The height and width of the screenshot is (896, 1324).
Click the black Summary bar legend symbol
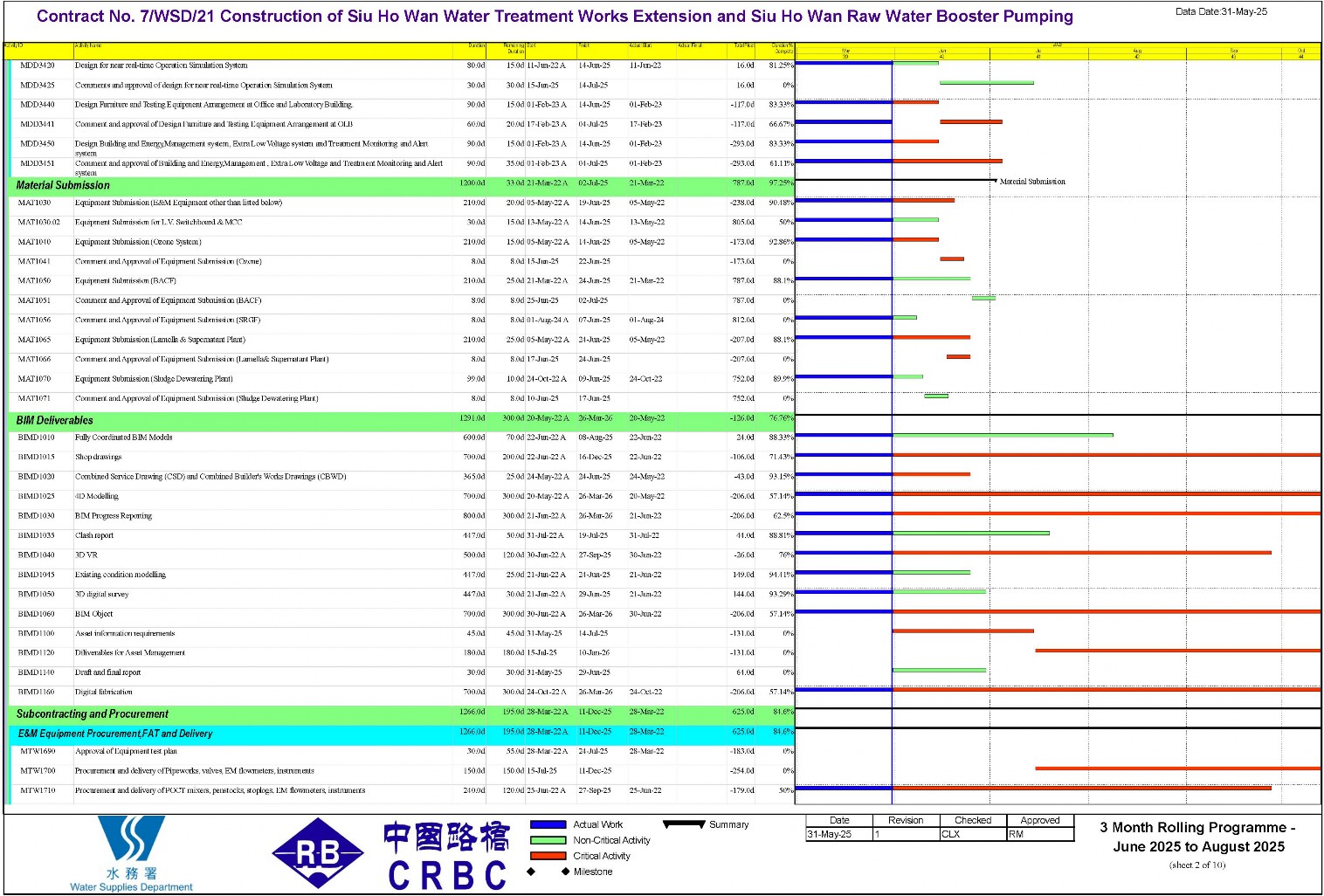(684, 824)
